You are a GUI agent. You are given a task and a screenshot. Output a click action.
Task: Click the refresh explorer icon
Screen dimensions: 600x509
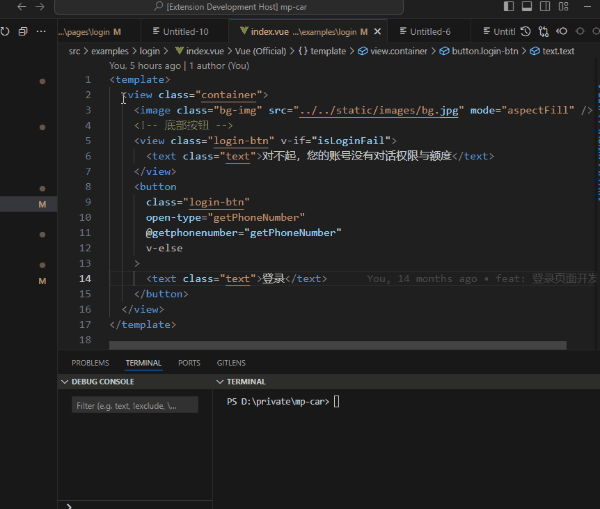5,32
